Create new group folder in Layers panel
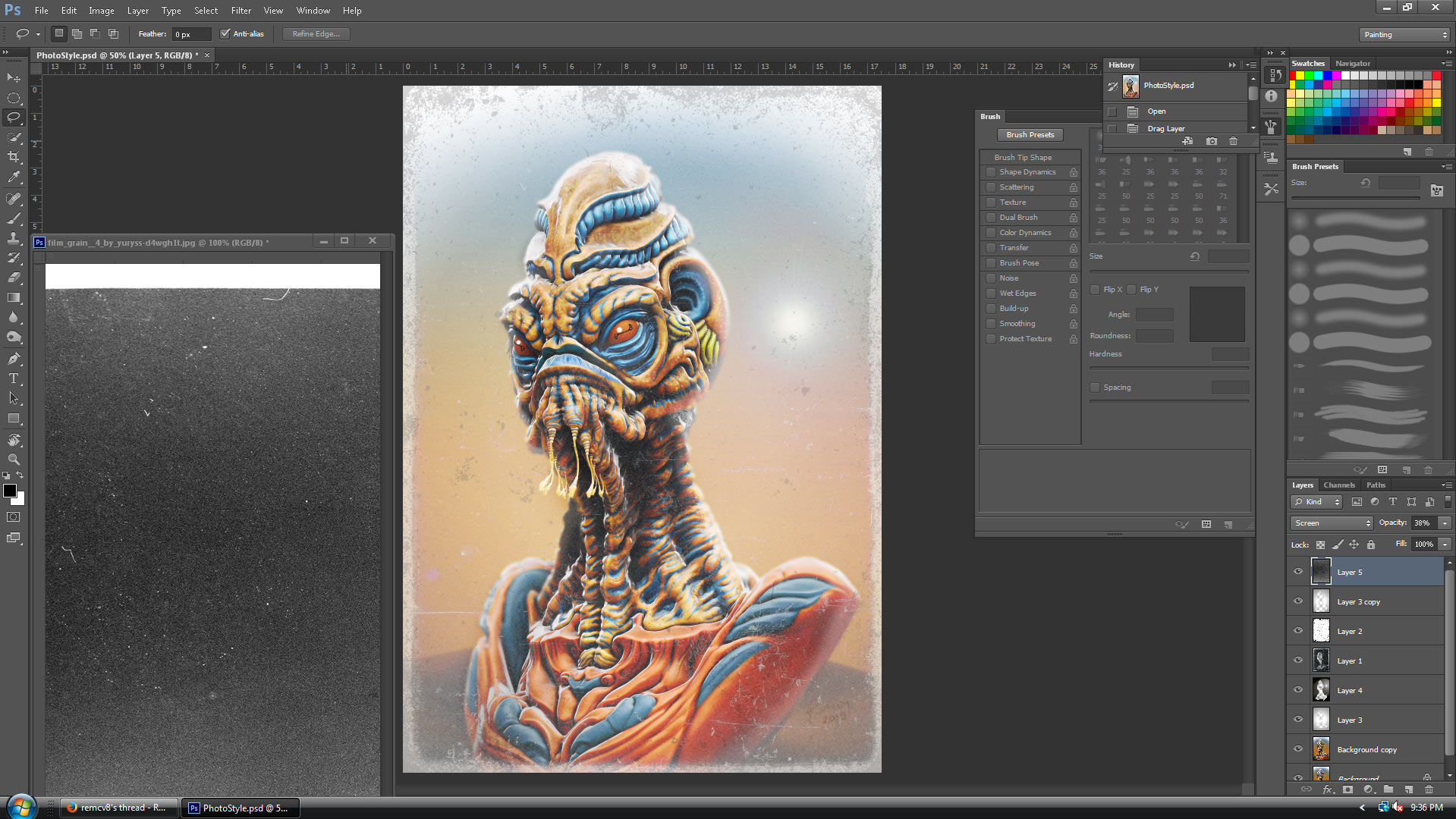 tap(1388, 789)
